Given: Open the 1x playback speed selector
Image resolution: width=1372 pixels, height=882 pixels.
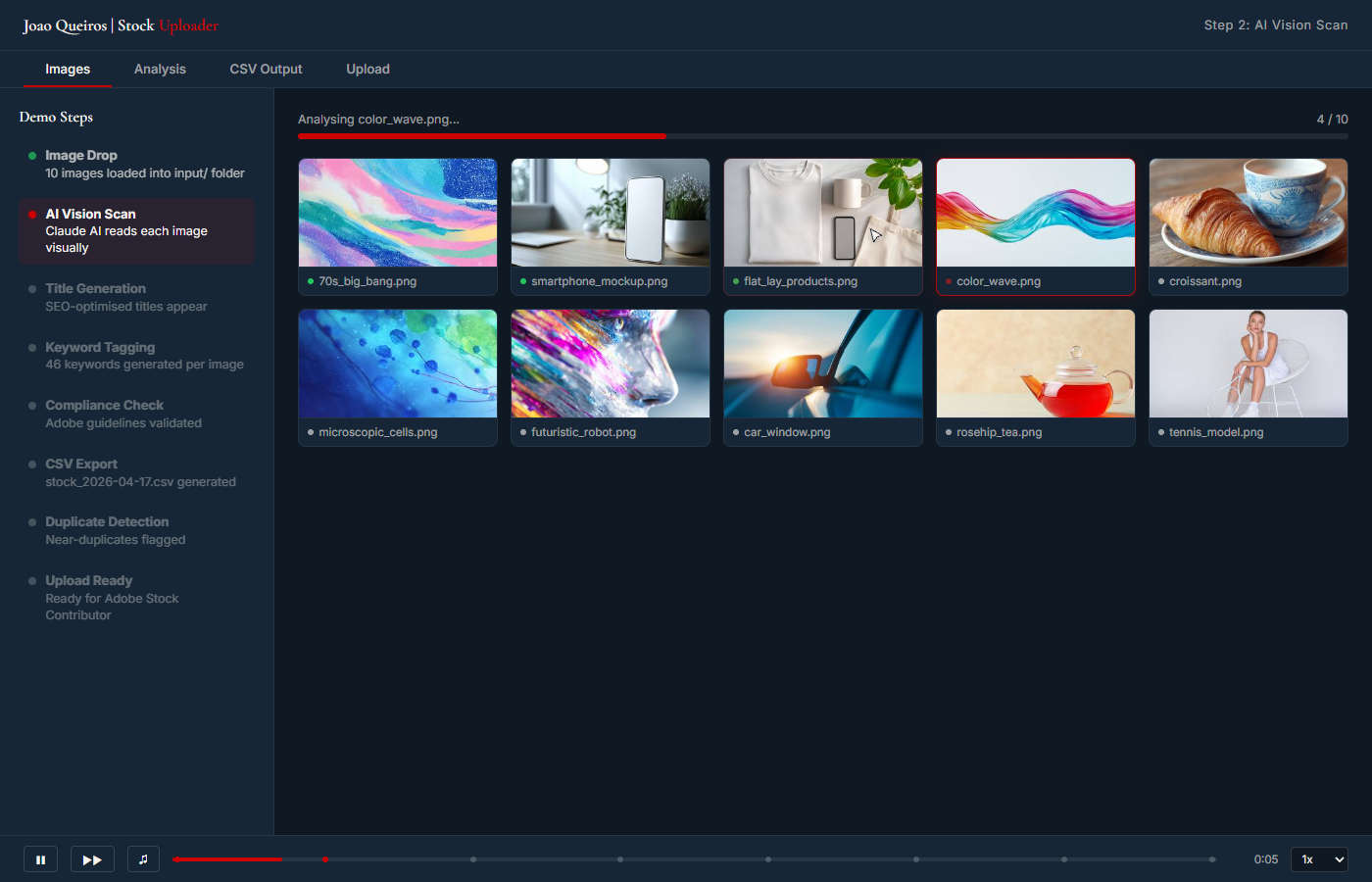Looking at the screenshot, I should pyautogui.click(x=1319, y=858).
